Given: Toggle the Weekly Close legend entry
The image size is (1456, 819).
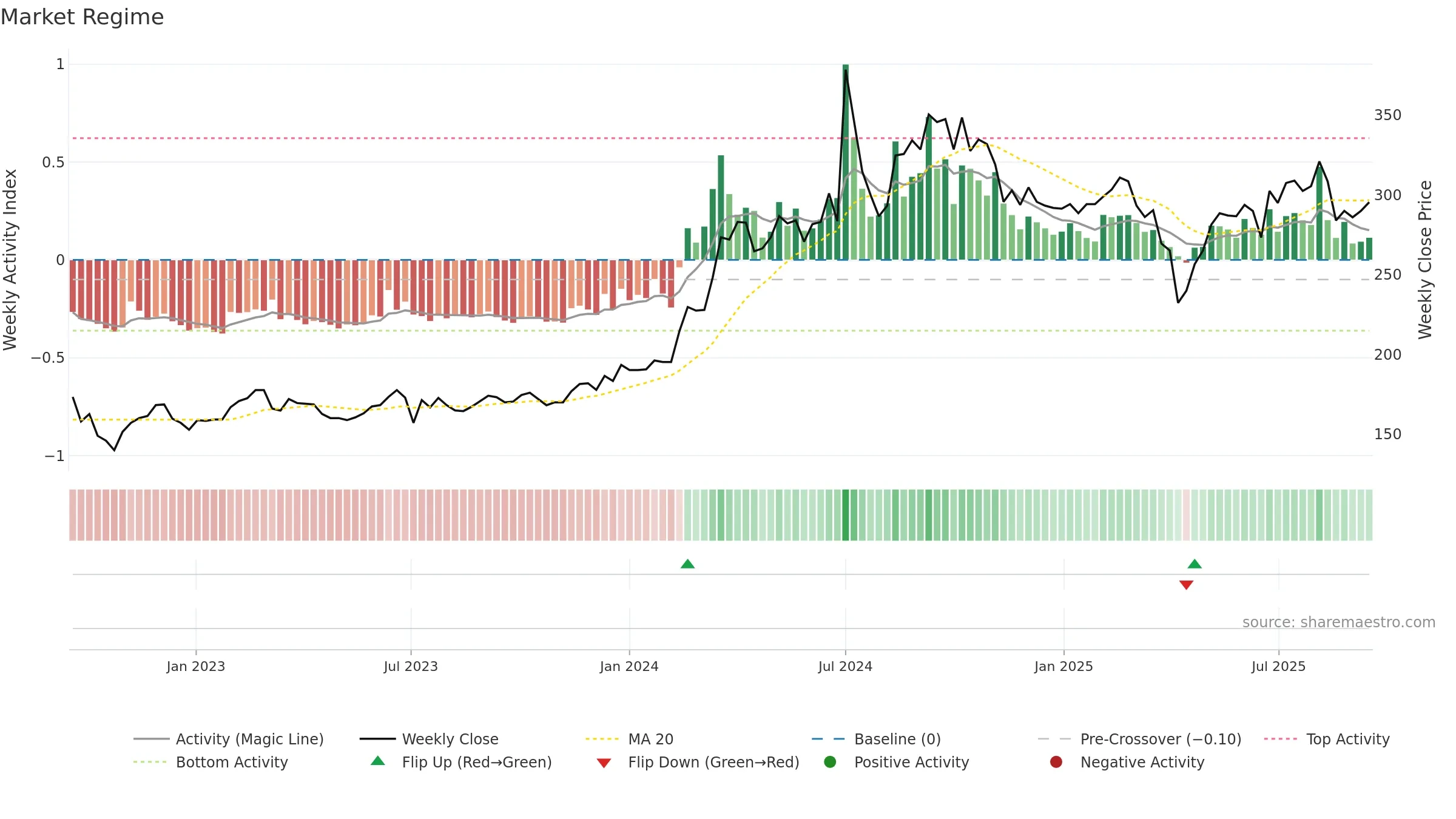Looking at the screenshot, I should coord(429,739).
